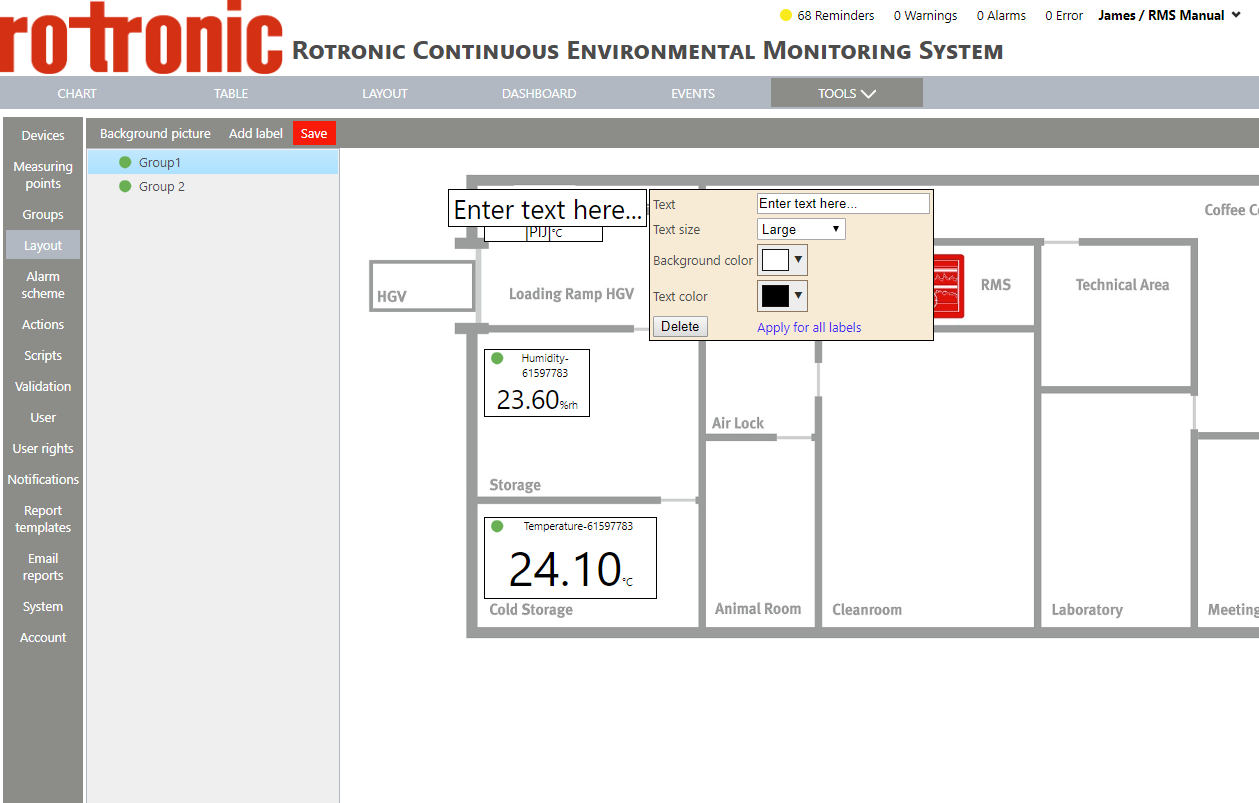This screenshot has width=1259, height=803.
Task: Open Measuring points in the sidebar
Action: pyautogui.click(x=43, y=175)
